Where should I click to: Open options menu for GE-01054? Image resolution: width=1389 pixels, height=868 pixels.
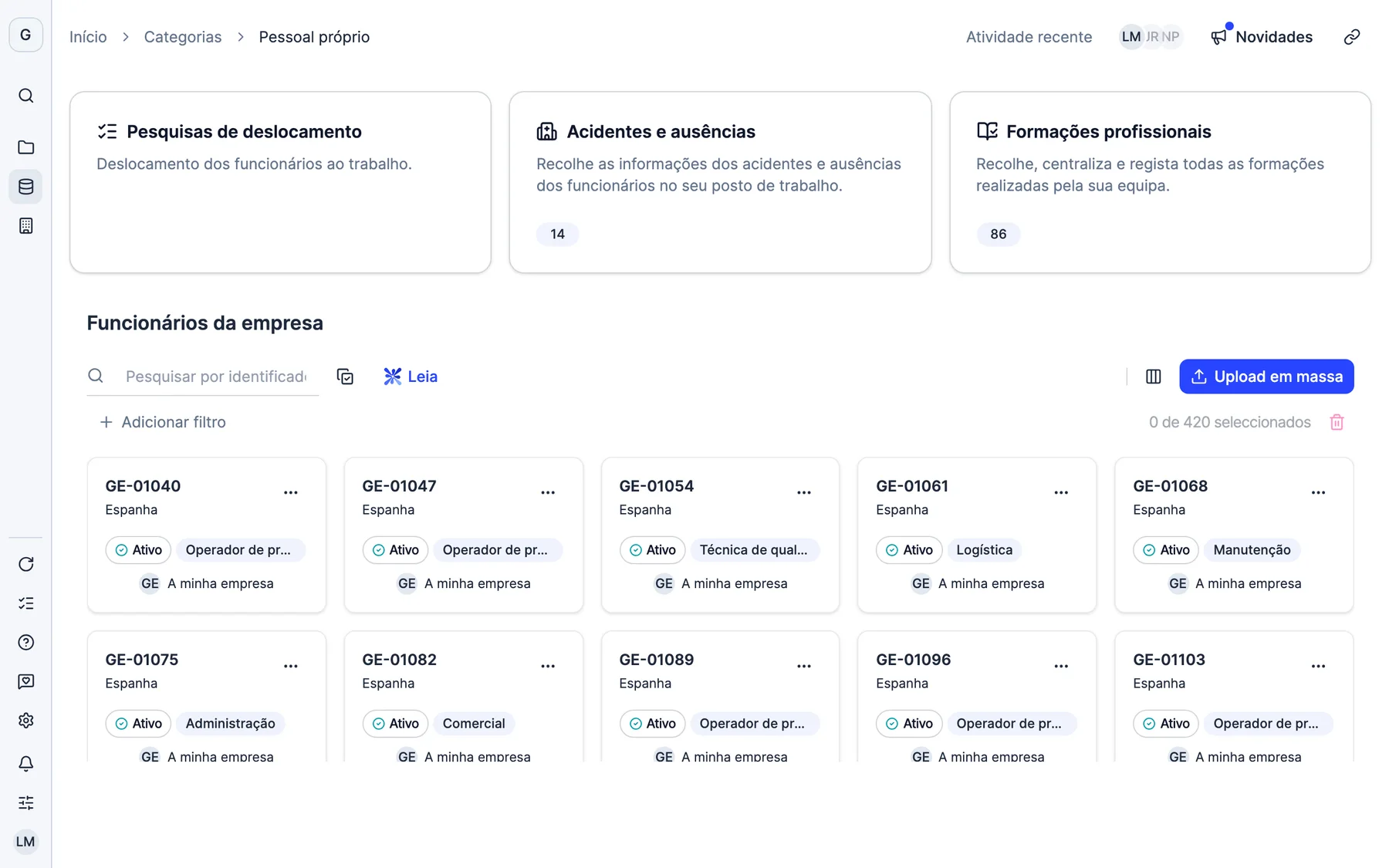804,492
